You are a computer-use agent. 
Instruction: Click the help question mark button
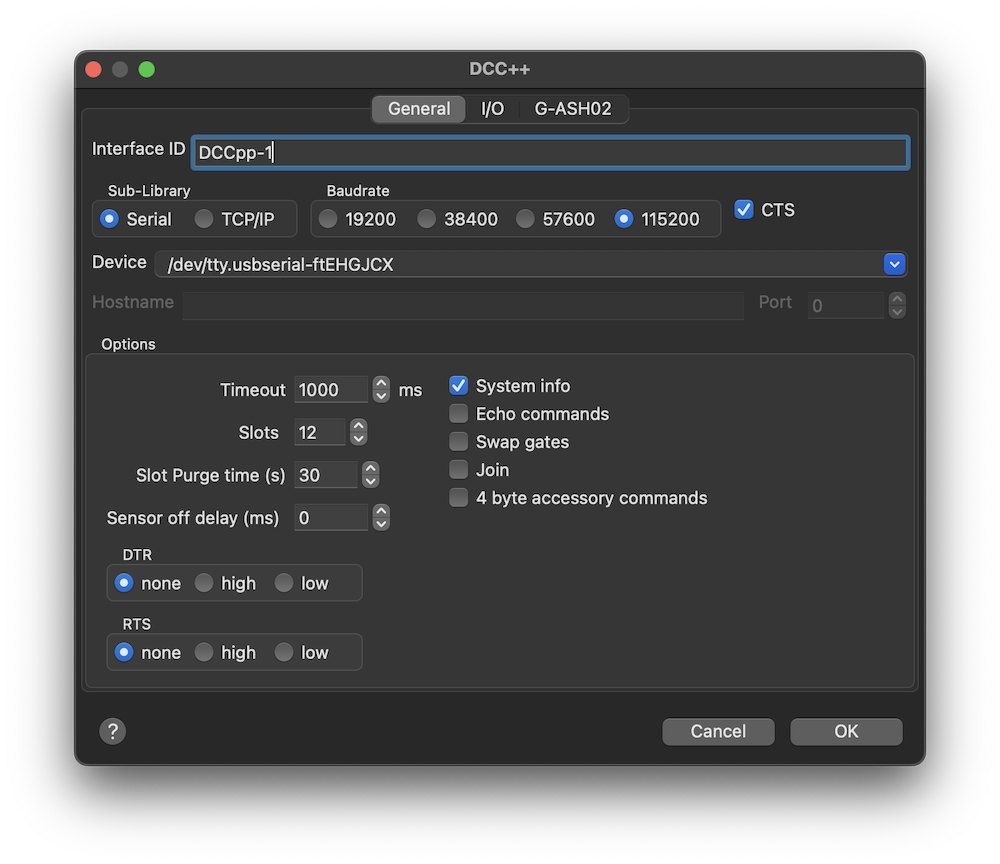(x=112, y=731)
